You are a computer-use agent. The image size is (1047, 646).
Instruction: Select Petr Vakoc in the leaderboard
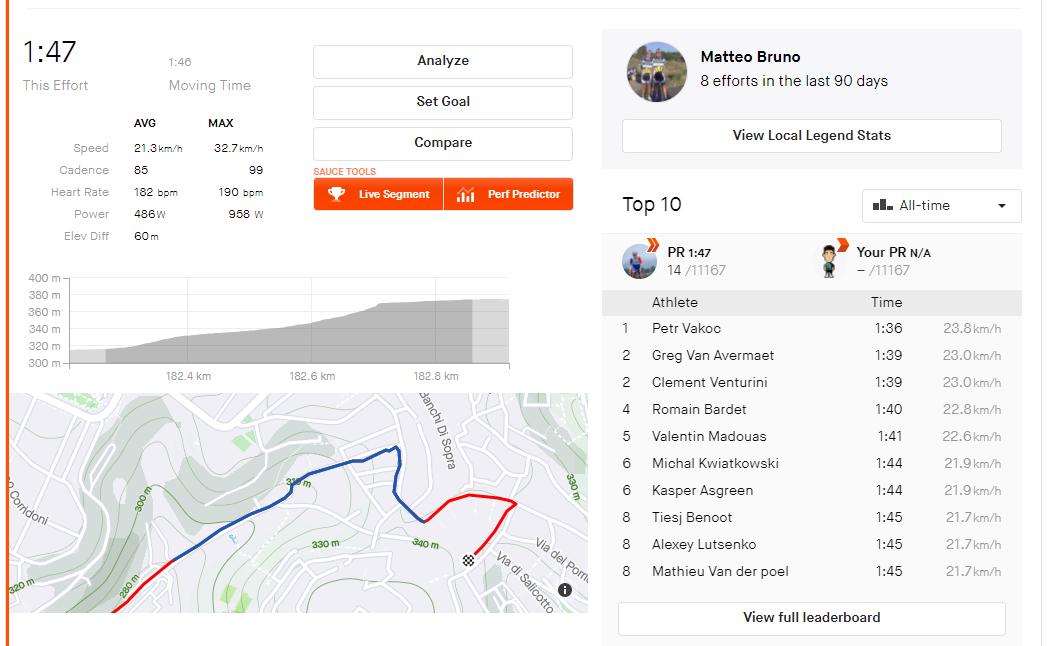point(686,328)
